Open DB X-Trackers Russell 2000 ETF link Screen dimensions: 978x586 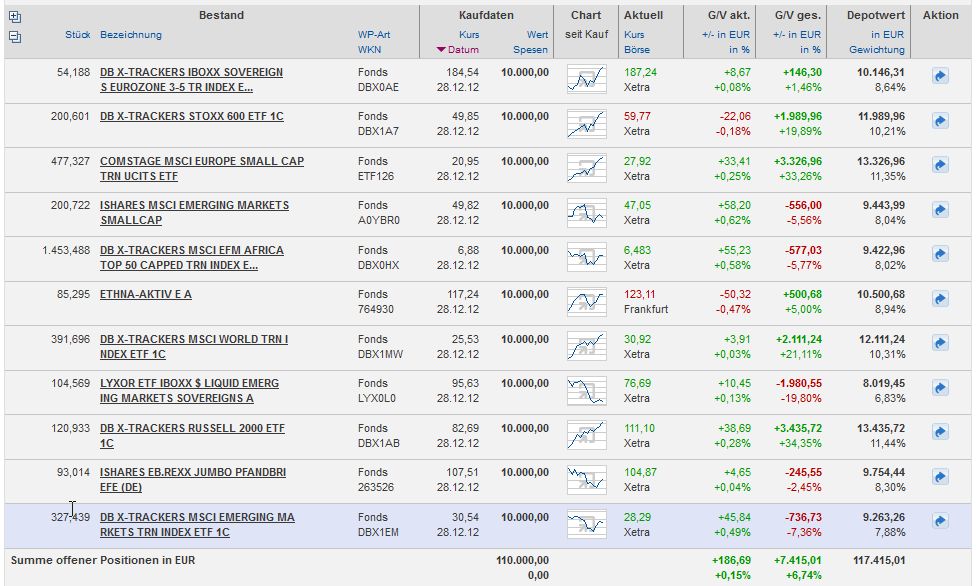191,428
